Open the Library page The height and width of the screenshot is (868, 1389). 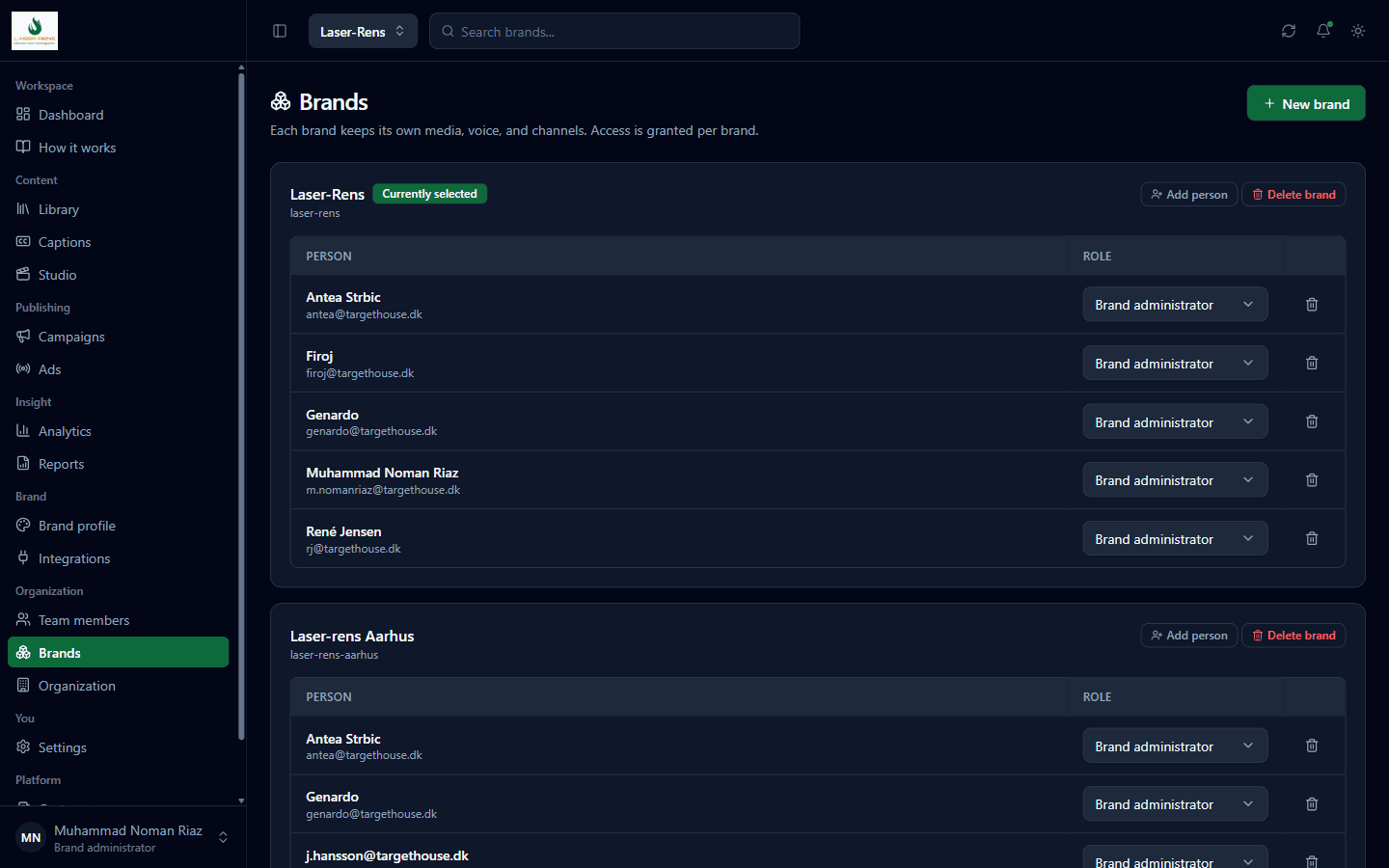point(118,209)
